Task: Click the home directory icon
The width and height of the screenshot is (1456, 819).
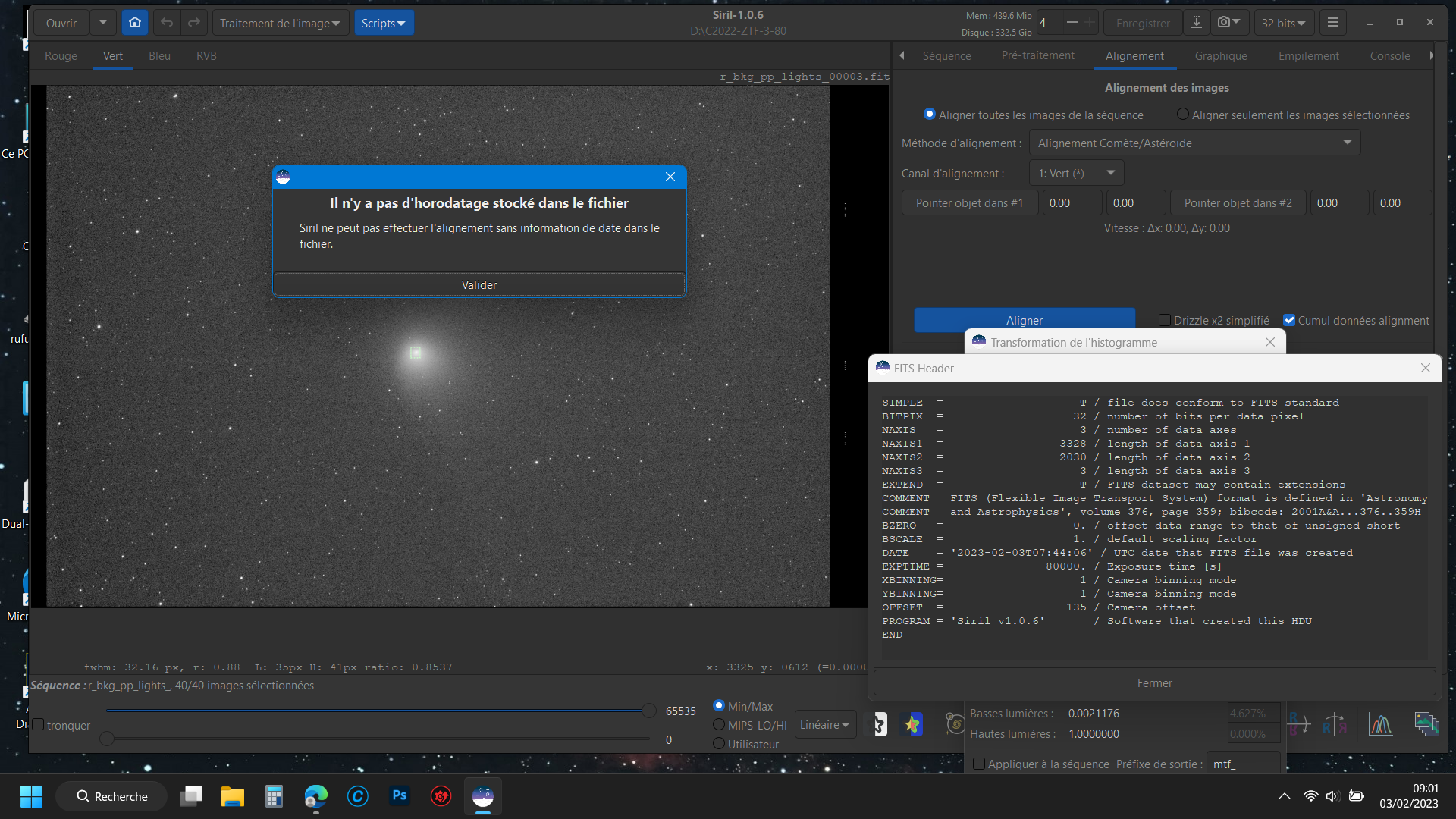Action: (x=134, y=23)
